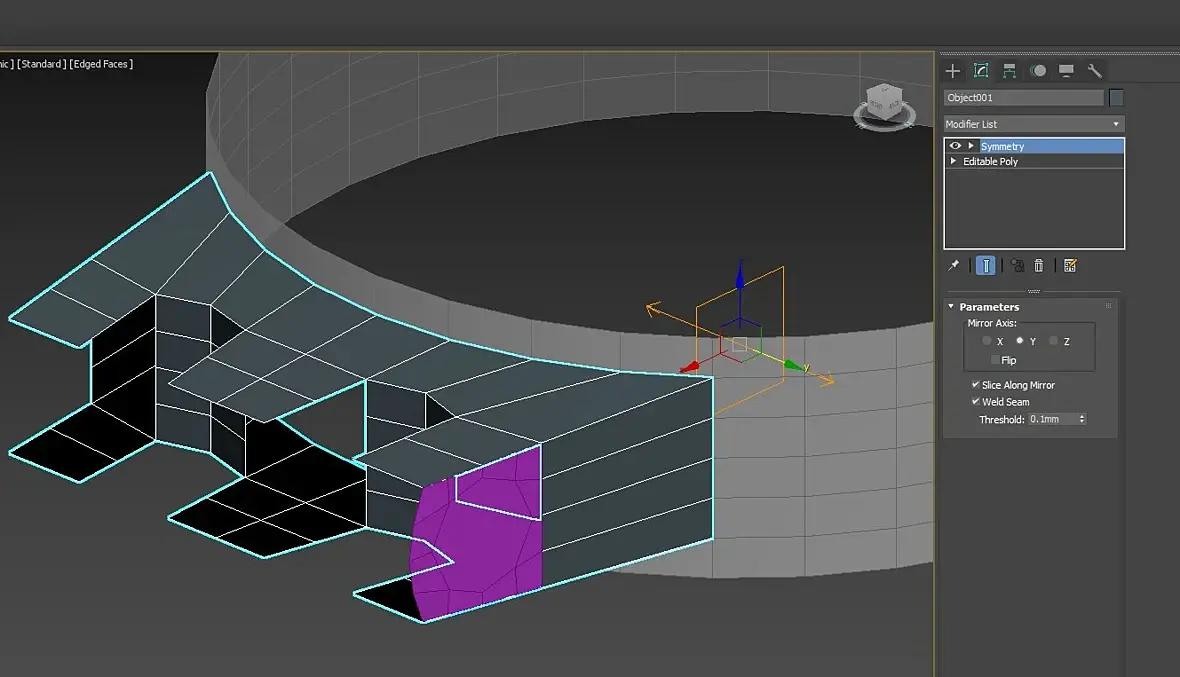Select the X mirror axis radio button

click(x=987, y=341)
